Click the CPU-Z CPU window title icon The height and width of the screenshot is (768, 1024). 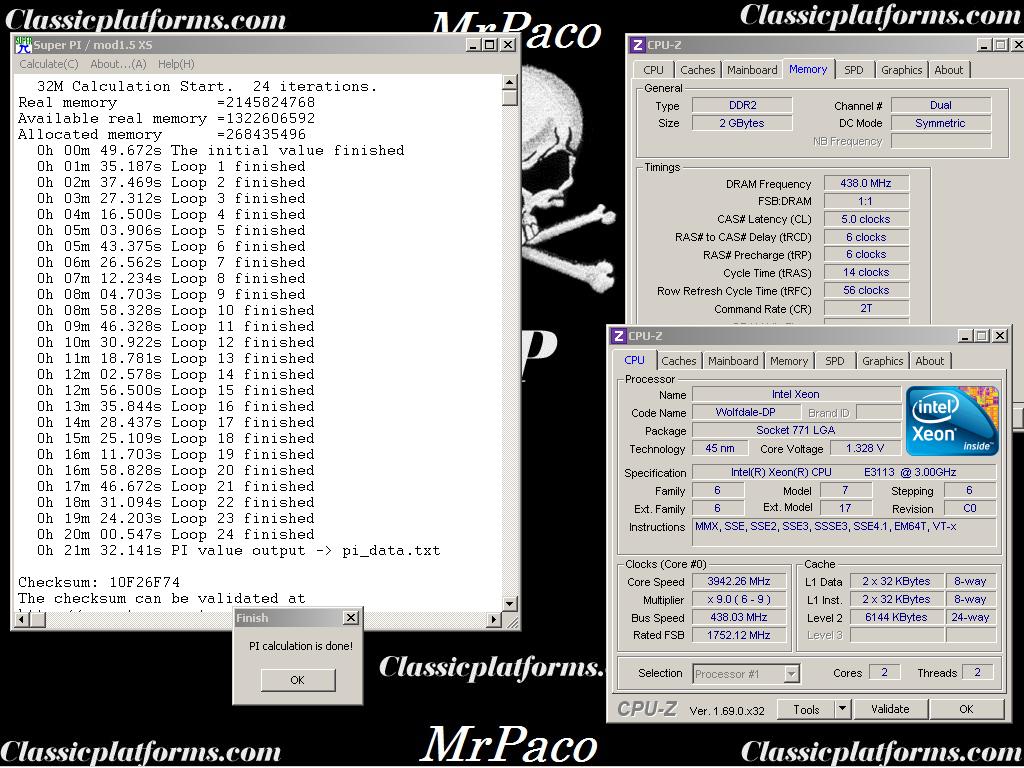[x=618, y=336]
